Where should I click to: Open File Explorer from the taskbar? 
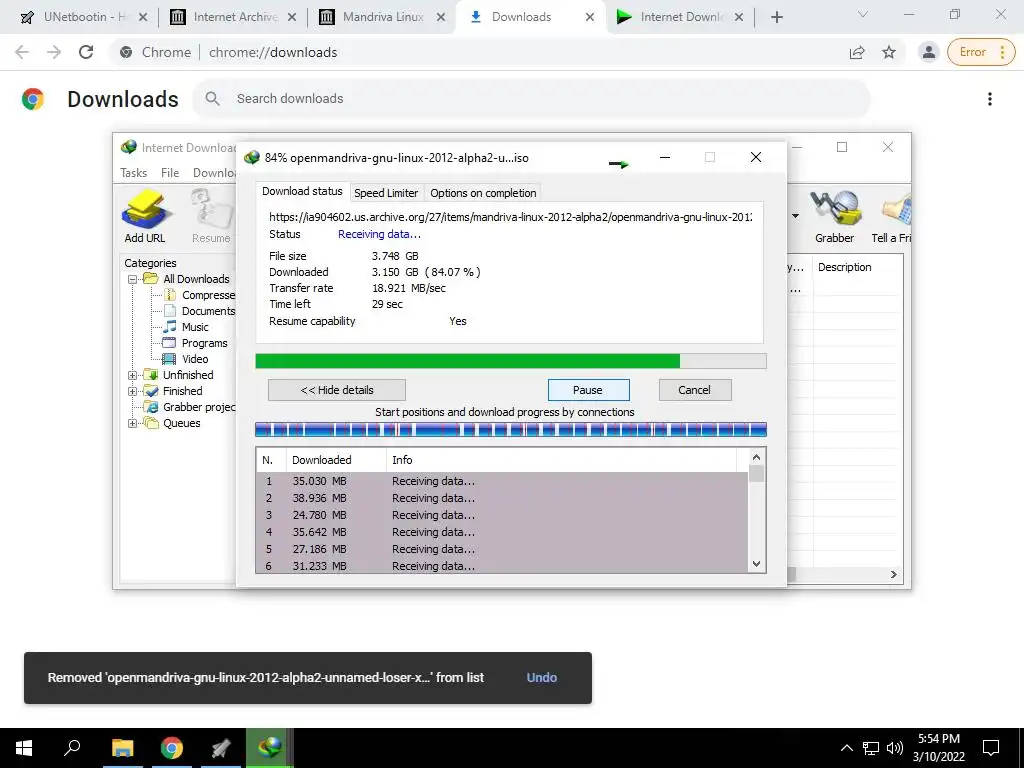[122, 748]
